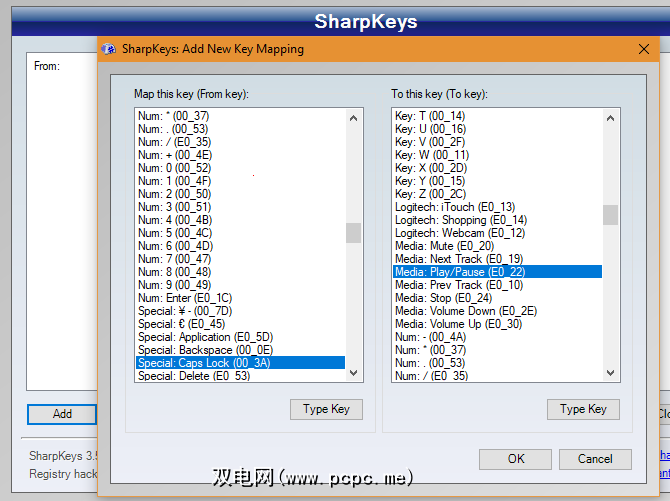Select 'Media: Prev Track (E0_10)' entry

click(497, 285)
